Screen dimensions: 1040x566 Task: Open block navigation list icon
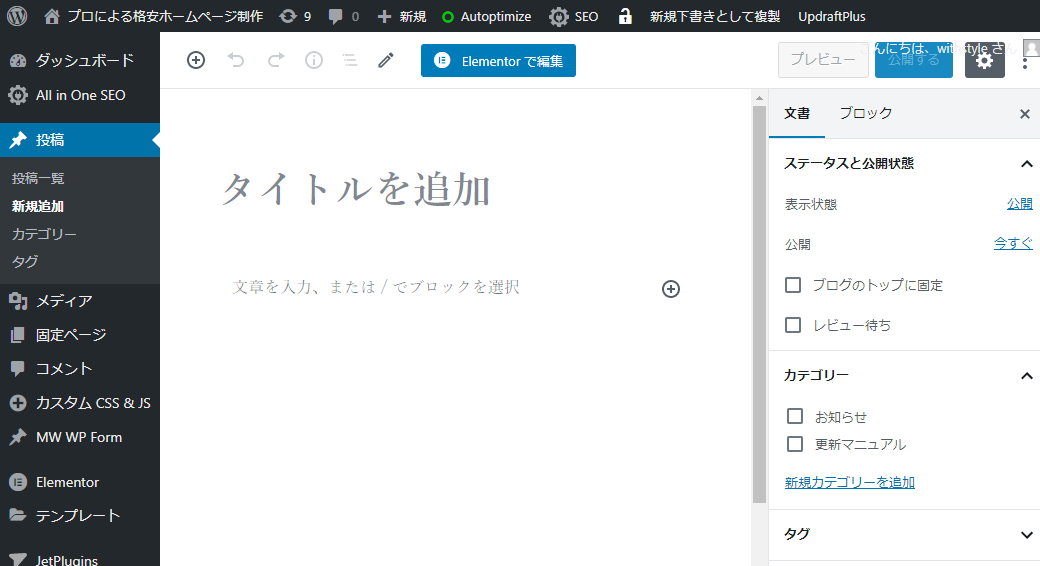(x=350, y=60)
